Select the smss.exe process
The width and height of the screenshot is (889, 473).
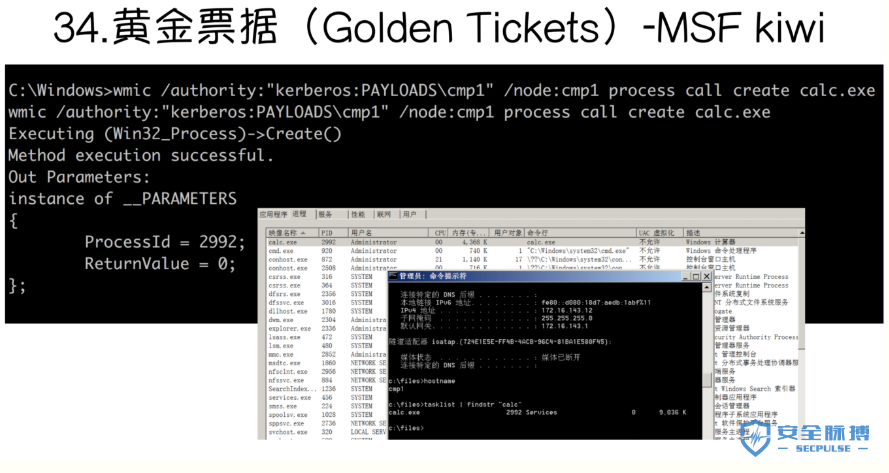click(327, 406)
